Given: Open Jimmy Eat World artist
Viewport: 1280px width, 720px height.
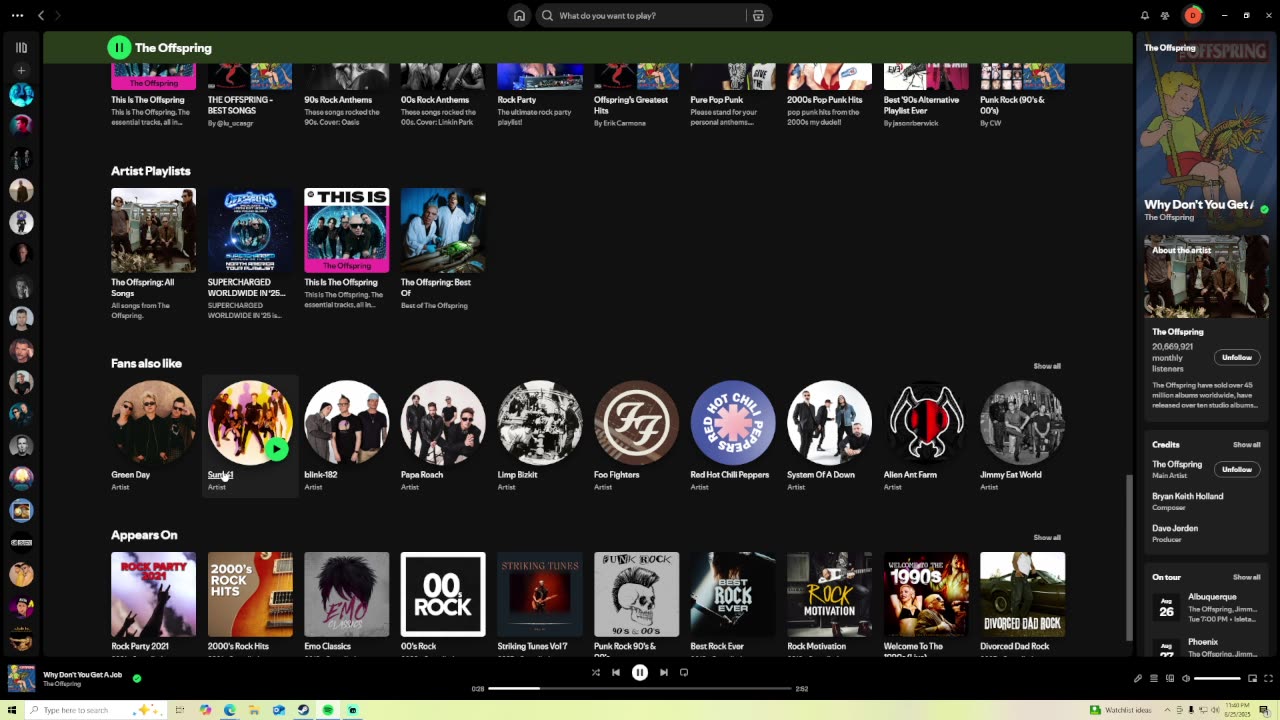Looking at the screenshot, I should 1022,422.
